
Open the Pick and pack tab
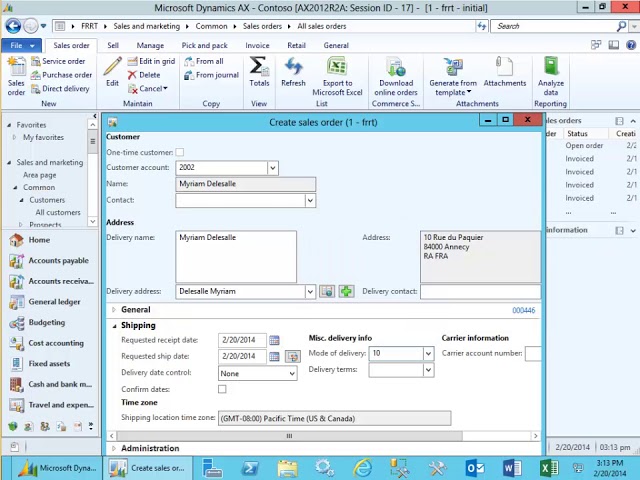coord(204,45)
